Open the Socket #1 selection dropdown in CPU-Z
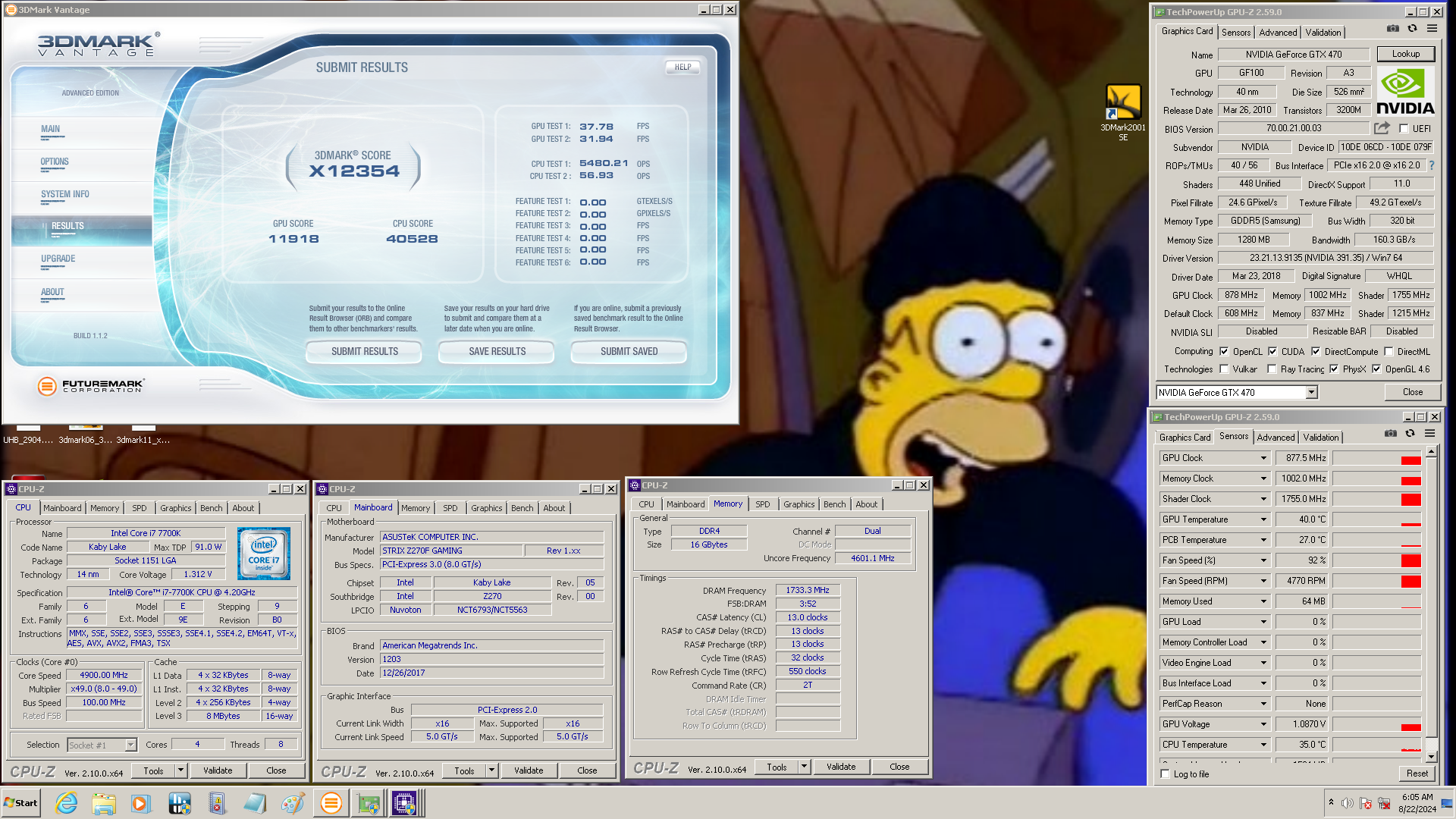This screenshot has height=819, width=1456. [130, 745]
